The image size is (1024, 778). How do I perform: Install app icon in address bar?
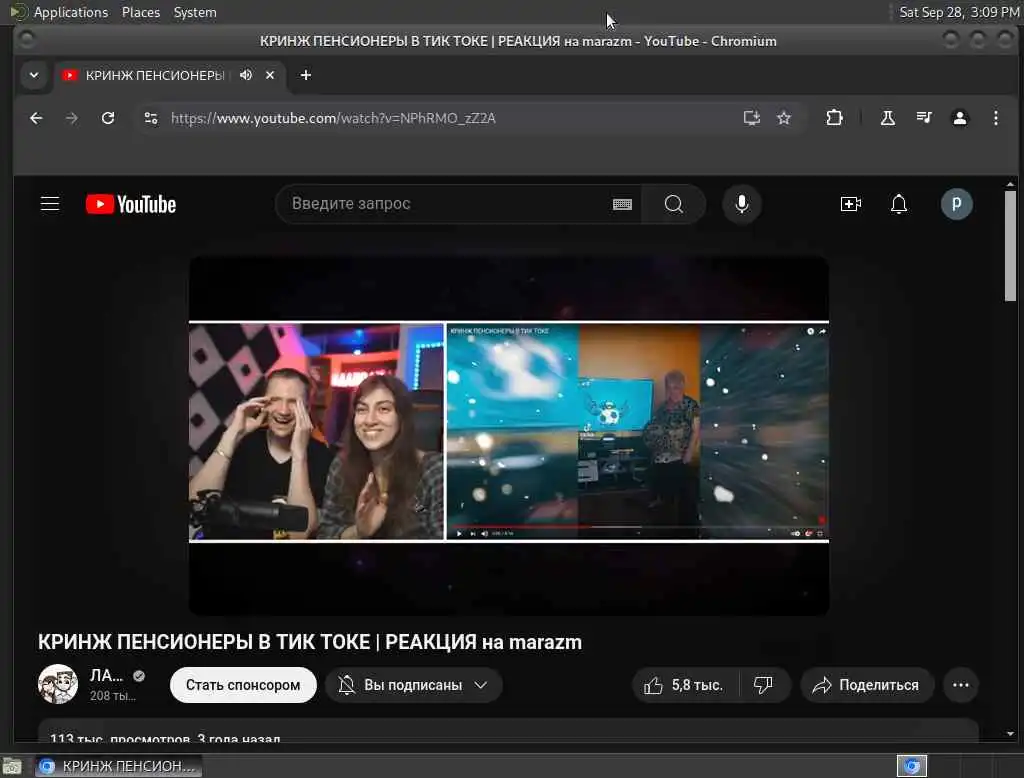pyautogui.click(x=752, y=118)
